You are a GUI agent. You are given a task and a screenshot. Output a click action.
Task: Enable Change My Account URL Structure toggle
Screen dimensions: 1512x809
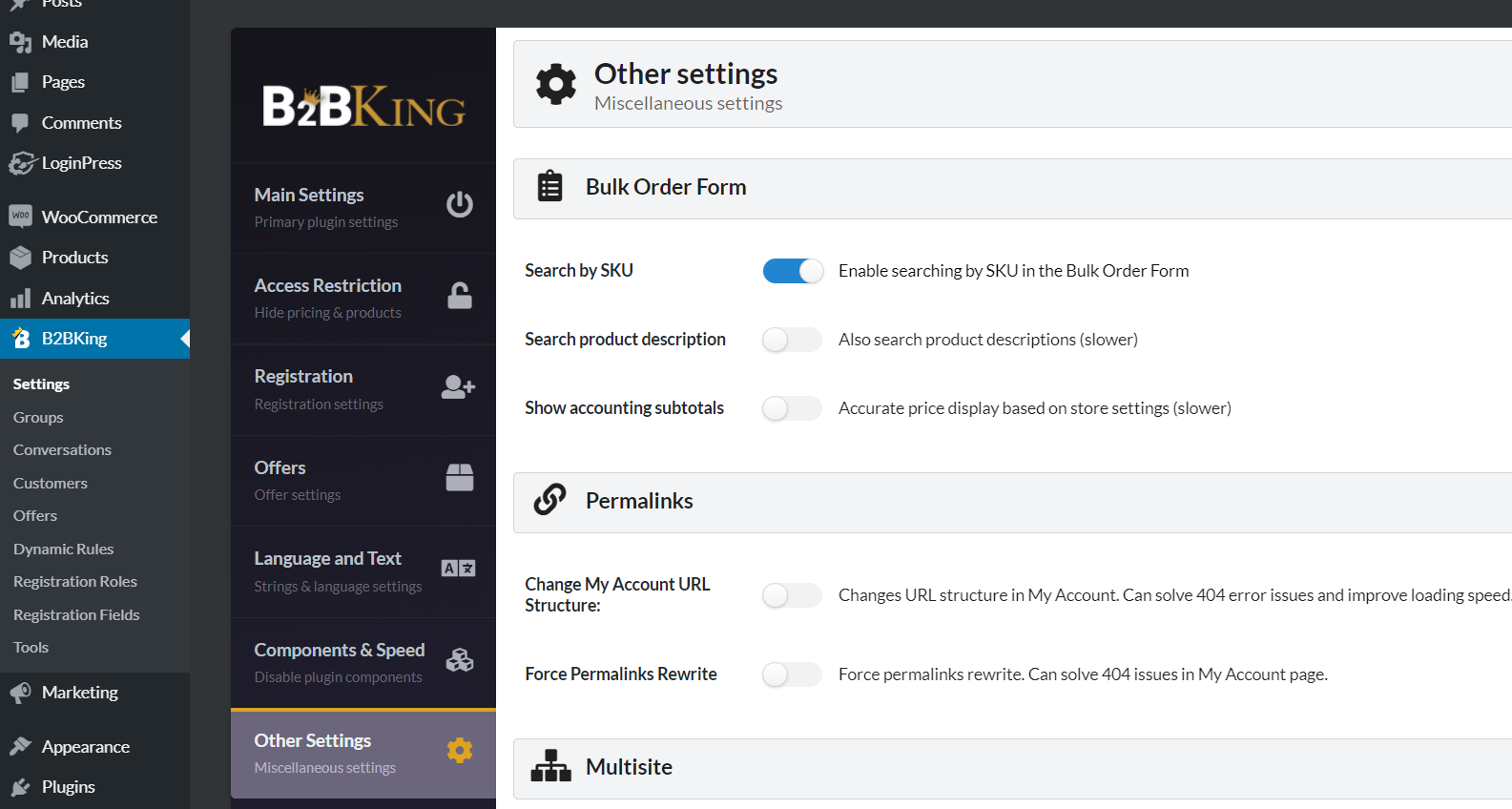(793, 595)
